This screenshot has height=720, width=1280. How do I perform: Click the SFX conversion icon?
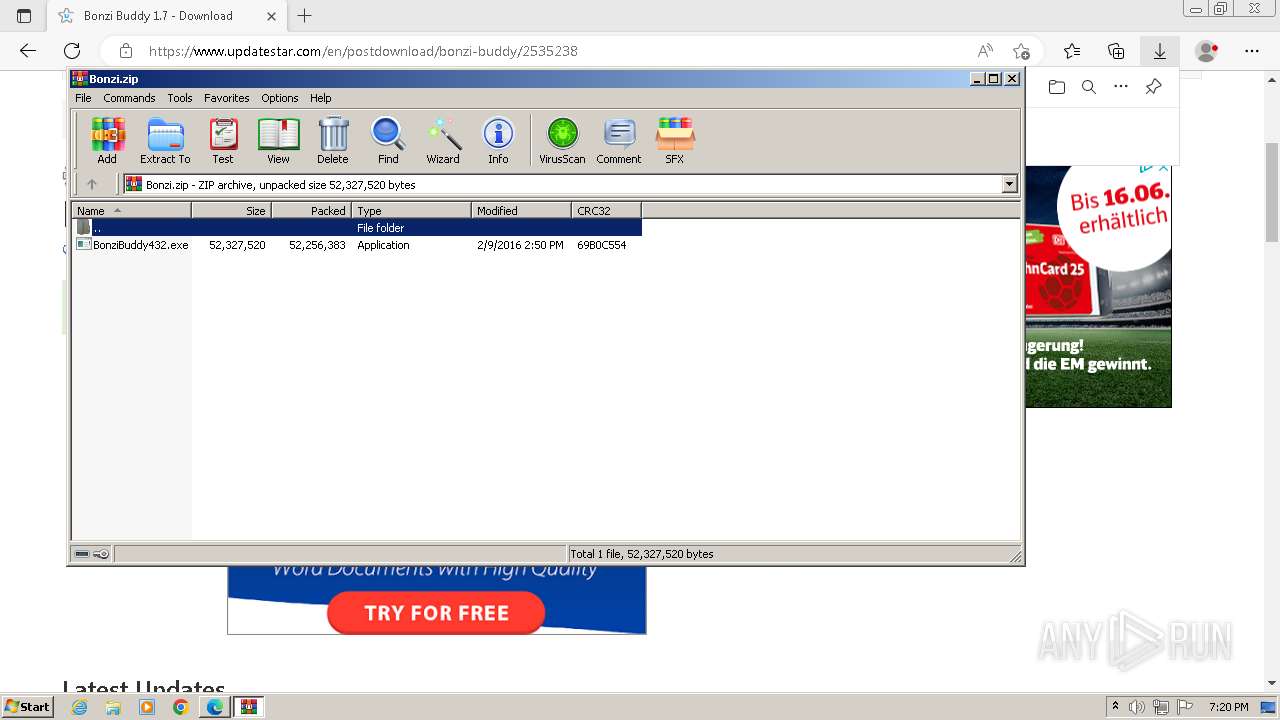(675, 140)
